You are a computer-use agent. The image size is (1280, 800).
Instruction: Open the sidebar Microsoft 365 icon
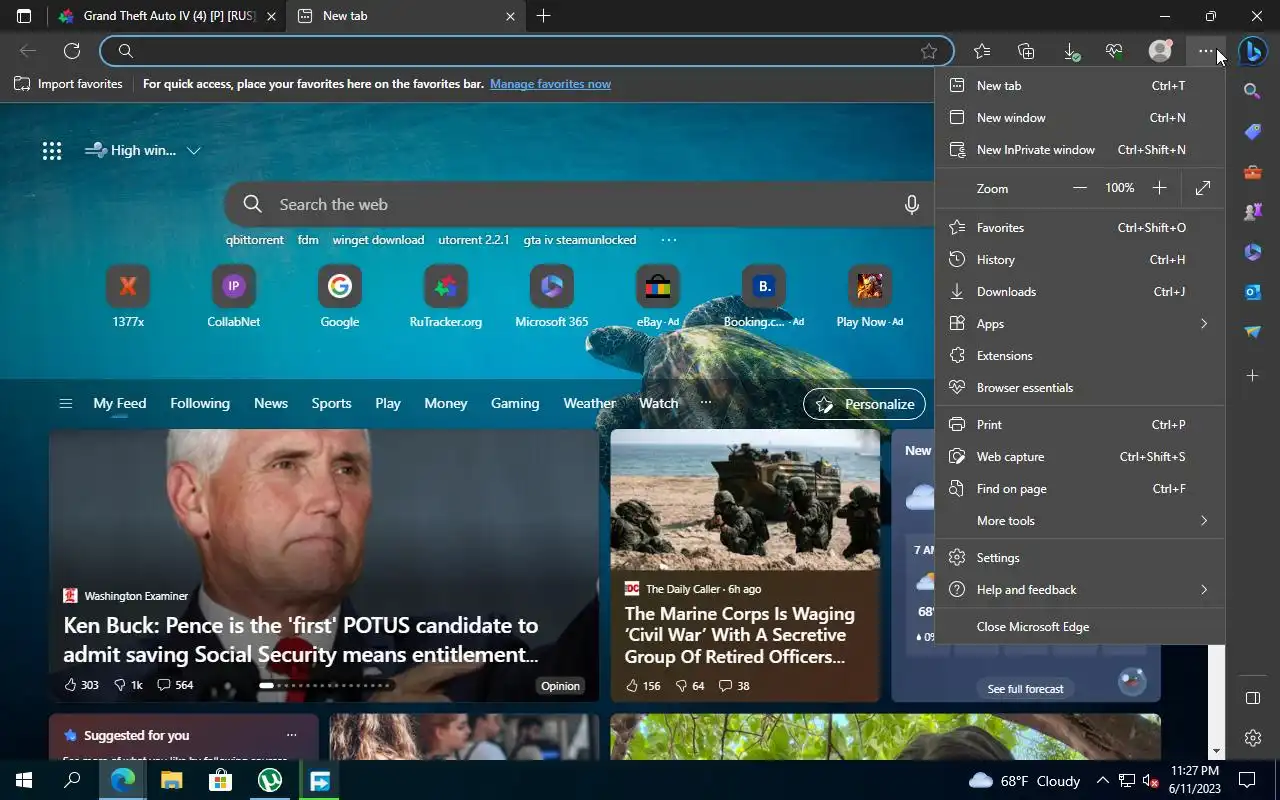click(x=1252, y=252)
